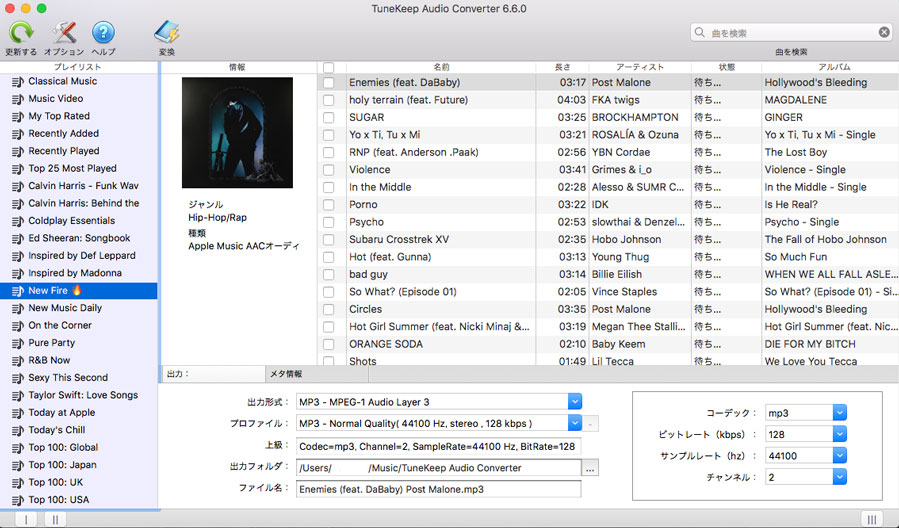Image resolution: width=899 pixels, height=528 pixels.
Task: Select the Inspired by Madonna playlist
Action: 79,273
